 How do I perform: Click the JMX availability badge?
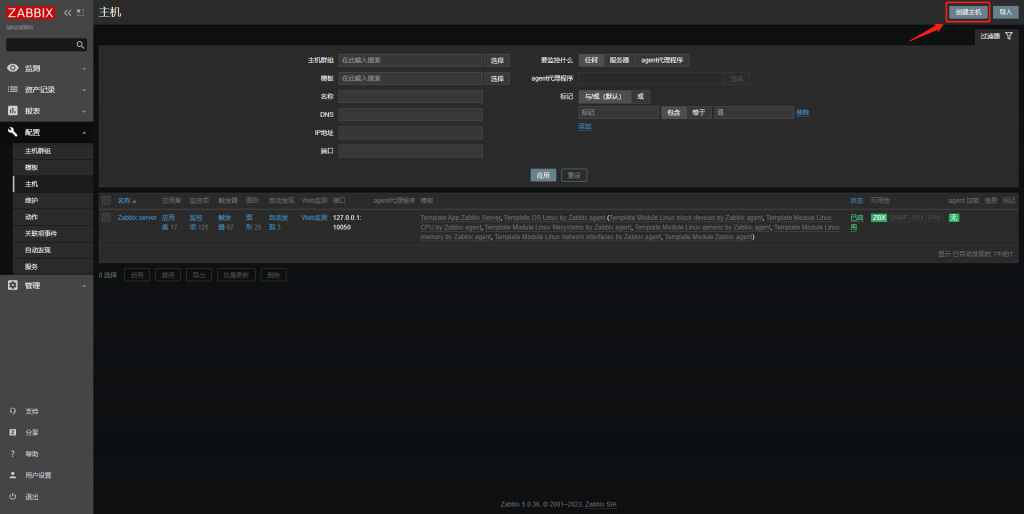coord(918,217)
